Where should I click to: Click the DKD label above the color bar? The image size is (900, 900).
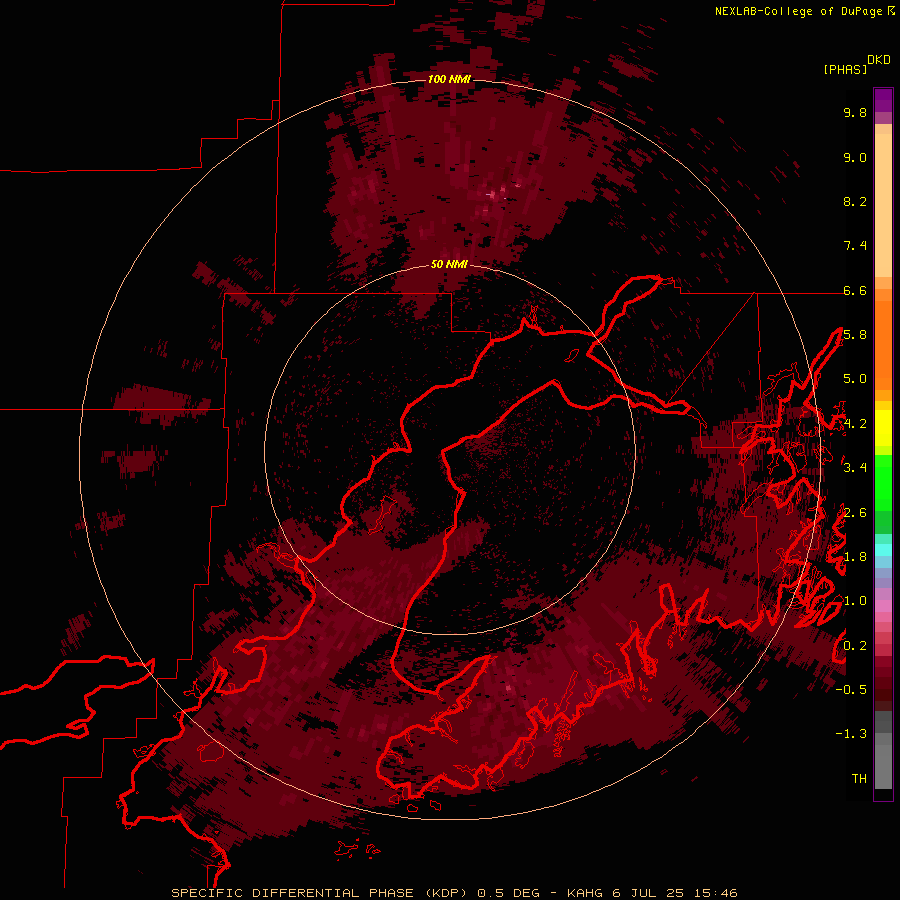[879, 60]
